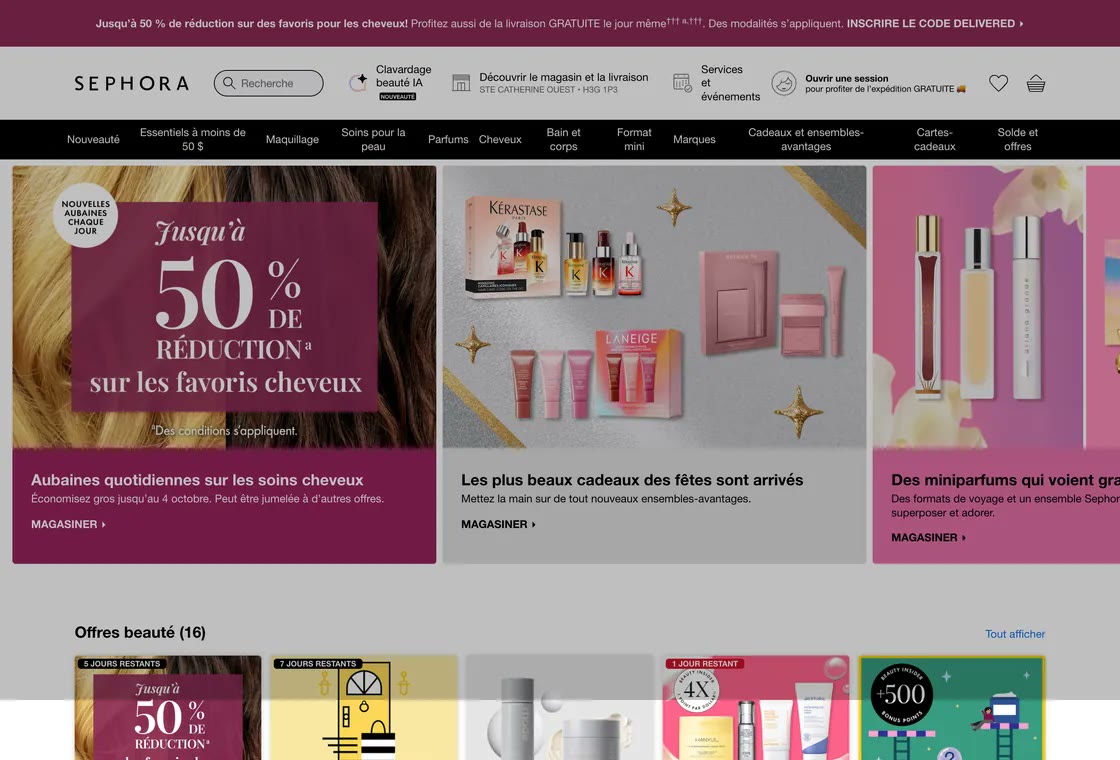Open the Marques menu
The image size is (1120, 760).
tap(694, 139)
